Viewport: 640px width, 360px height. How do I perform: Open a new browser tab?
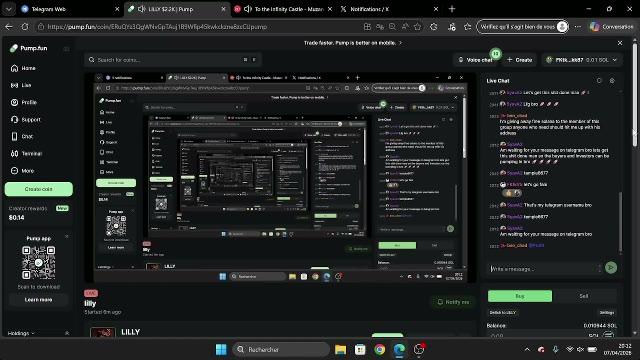(x=452, y=9)
